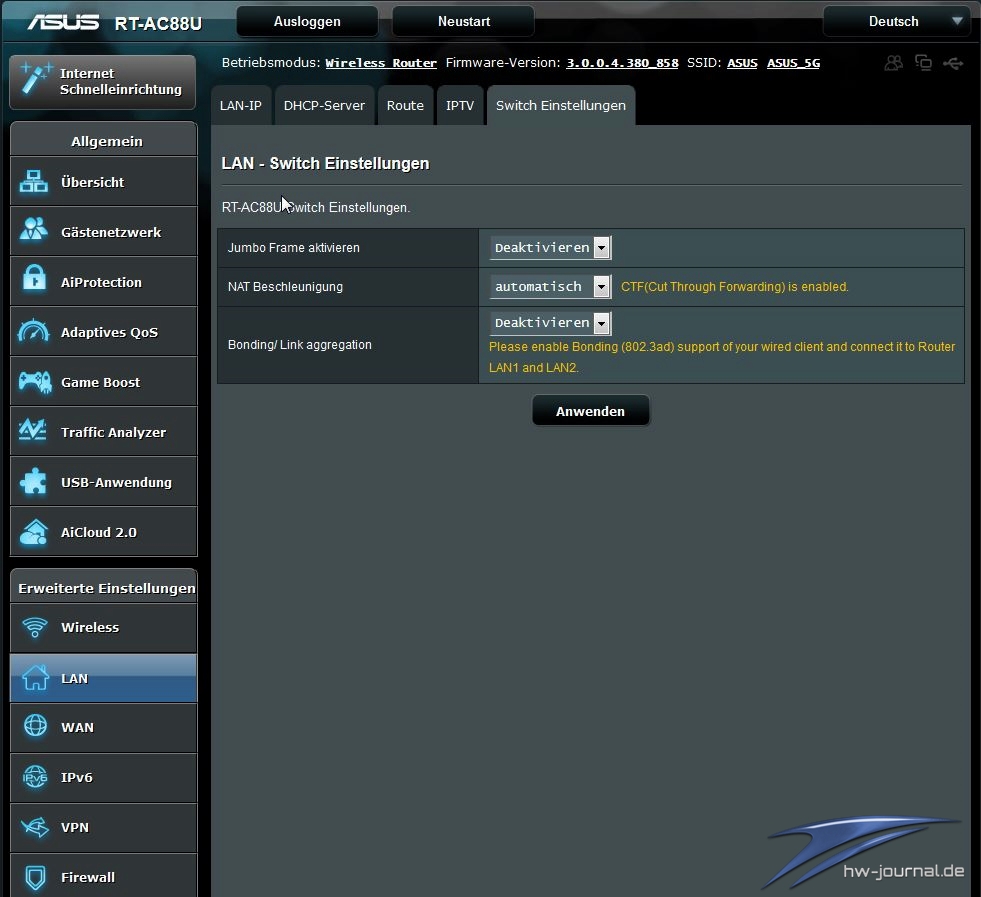Click the Game Boost gamepad icon
The height and width of the screenshot is (897, 981).
pyautogui.click(x=34, y=381)
